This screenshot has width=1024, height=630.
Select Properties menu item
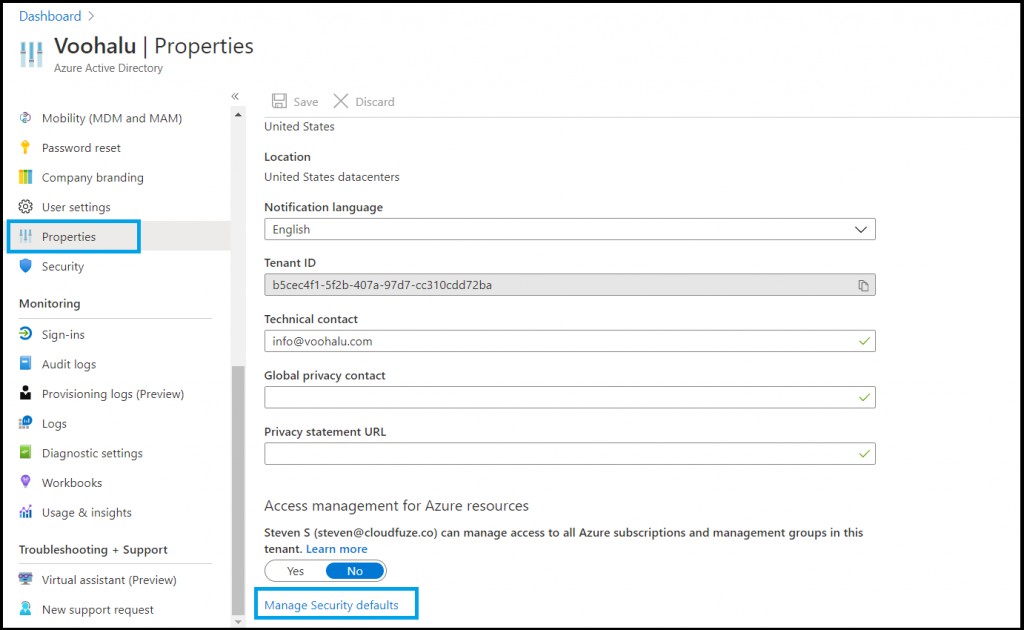point(69,236)
